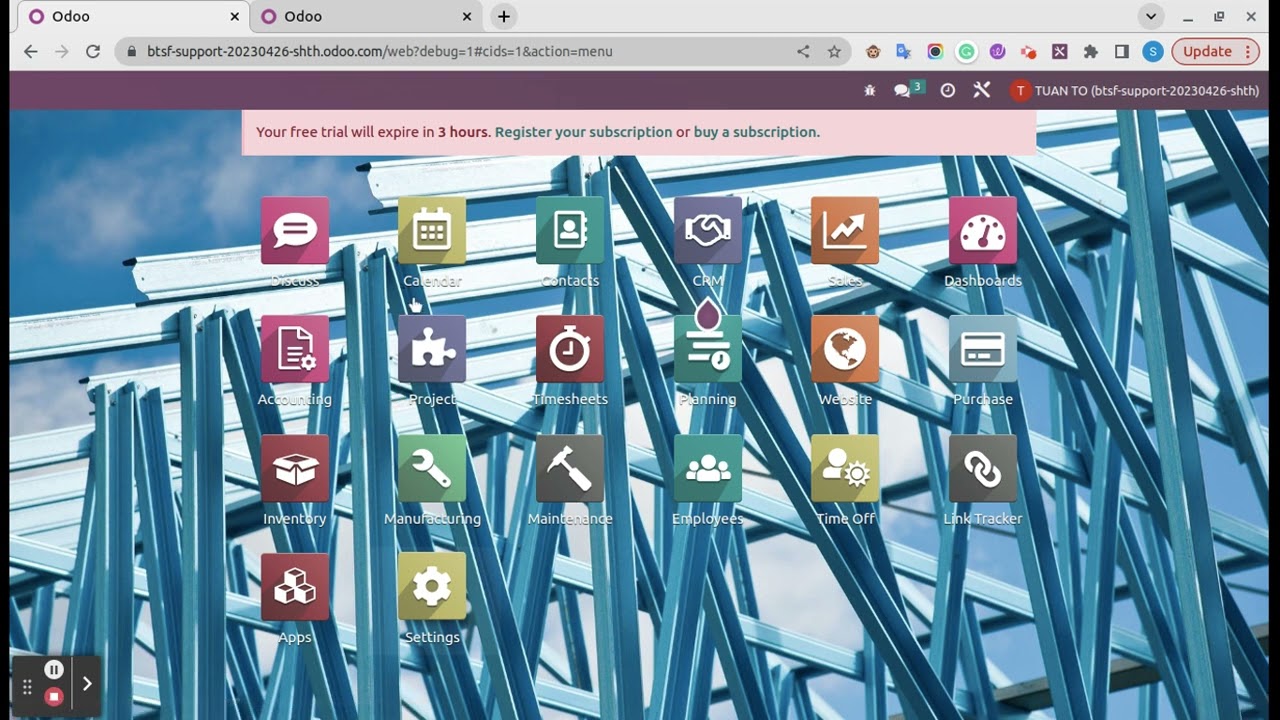Open the Link Tracker app

tap(983, 468)
